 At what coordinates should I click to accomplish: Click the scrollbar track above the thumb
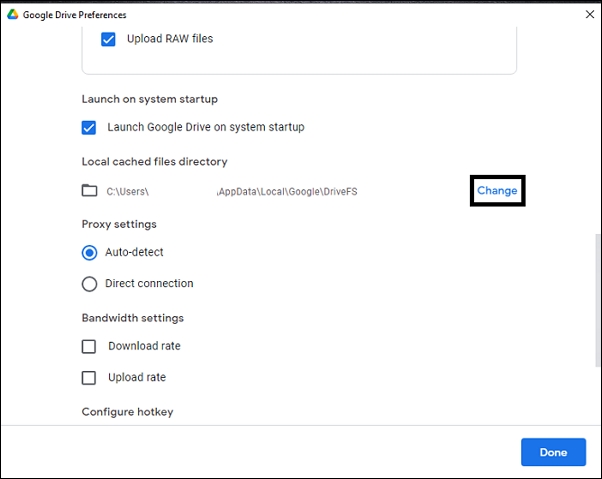coord(597,130)
